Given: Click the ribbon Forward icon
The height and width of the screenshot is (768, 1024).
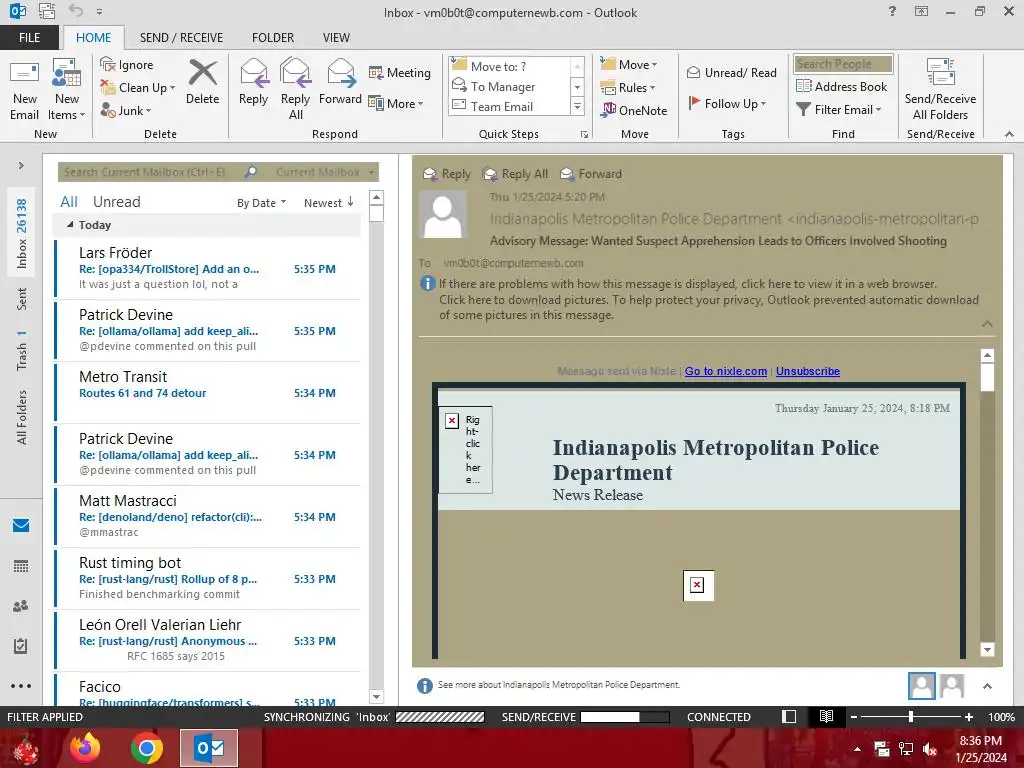Looking at the screenshot, I should coord(340,82).
